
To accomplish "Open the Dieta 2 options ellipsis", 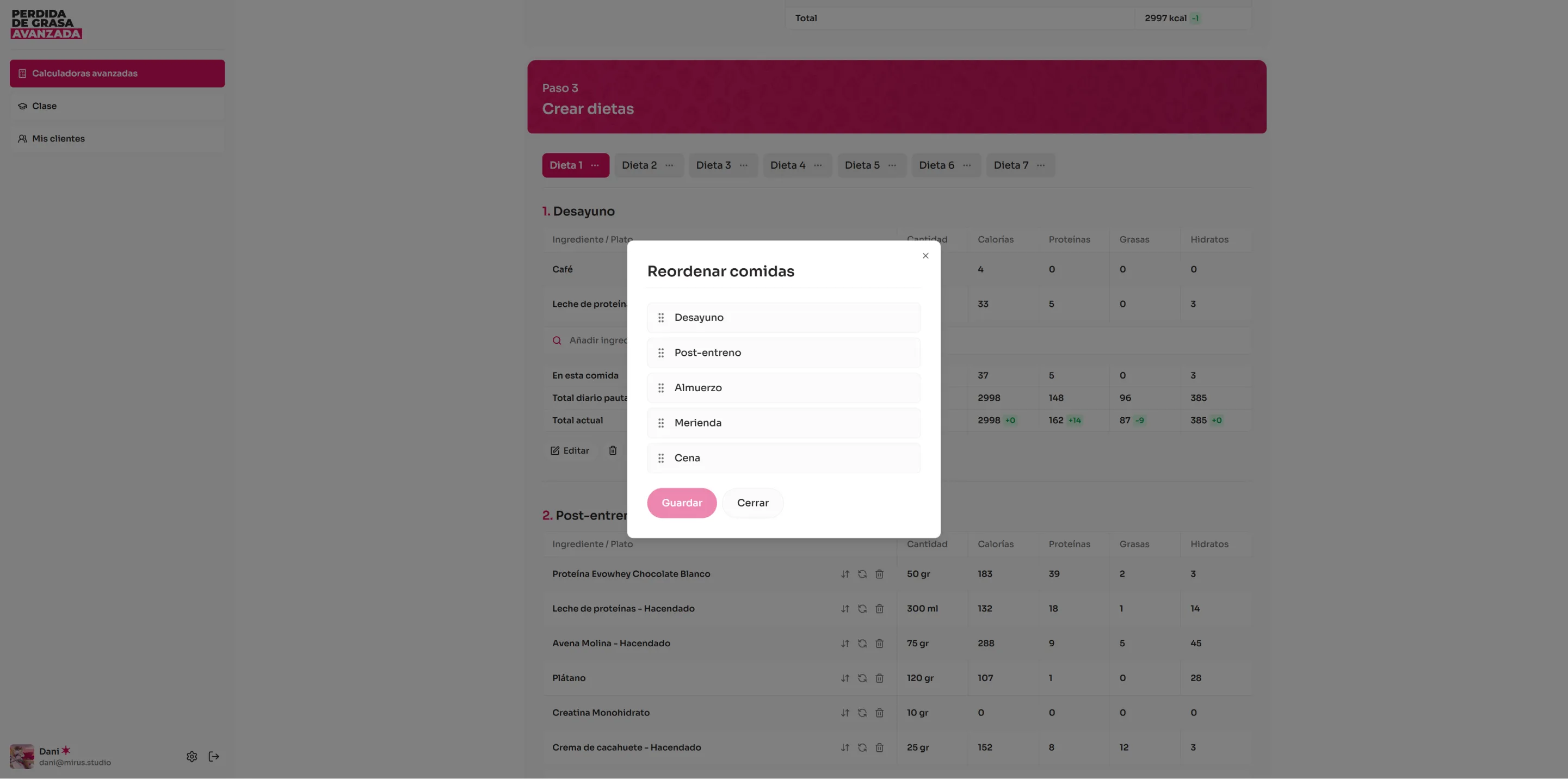I will [x=669, y=165].
